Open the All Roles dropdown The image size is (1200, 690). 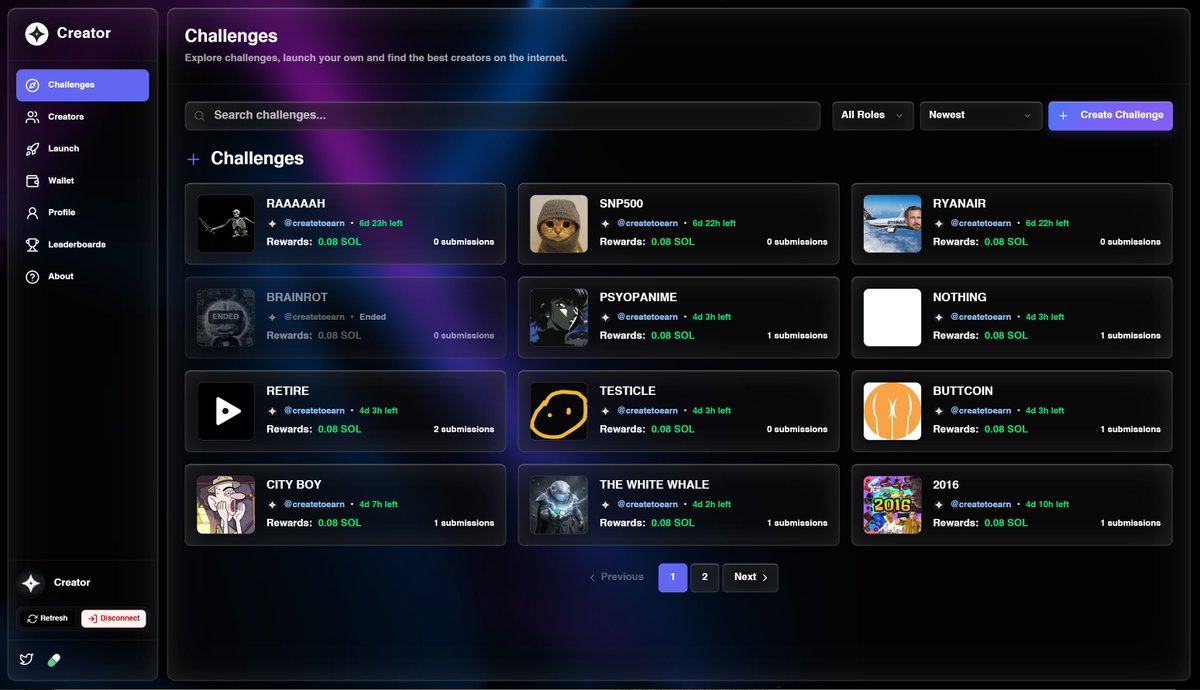(x=871, y=115)
